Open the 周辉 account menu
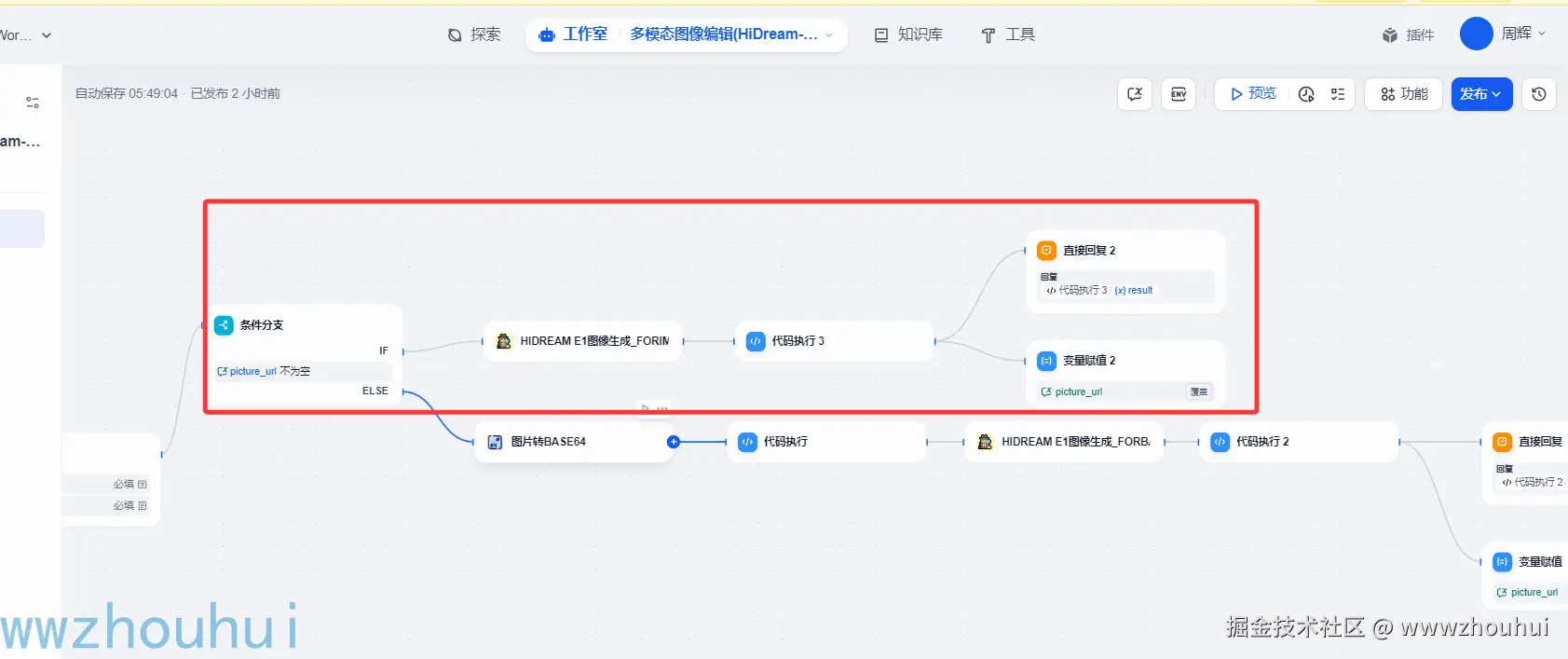Image resolution: width=1568 pixels, height=659 pixels. (1523, 34)
